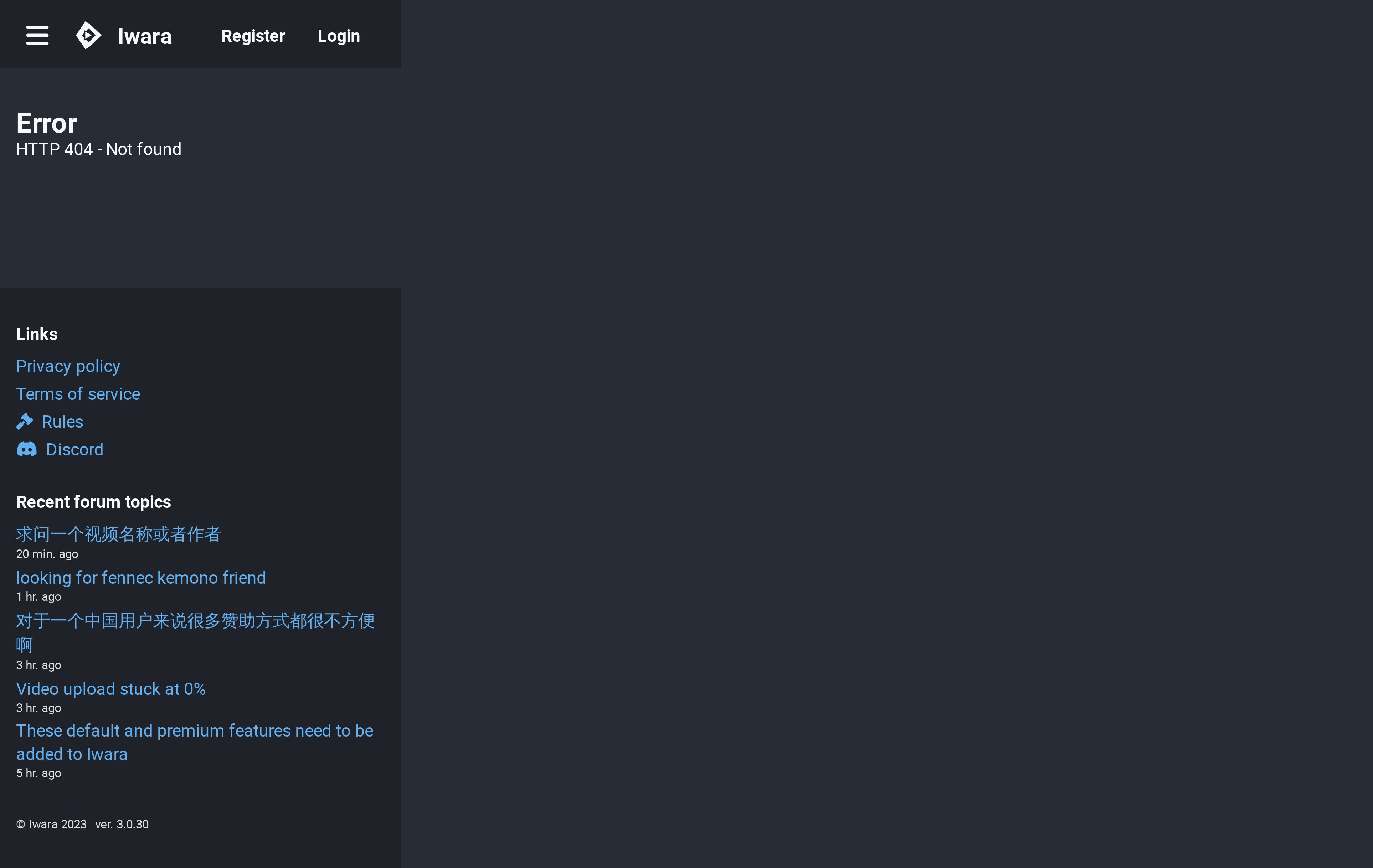Click the 20 min. ago timestamp

pos(47,554)
